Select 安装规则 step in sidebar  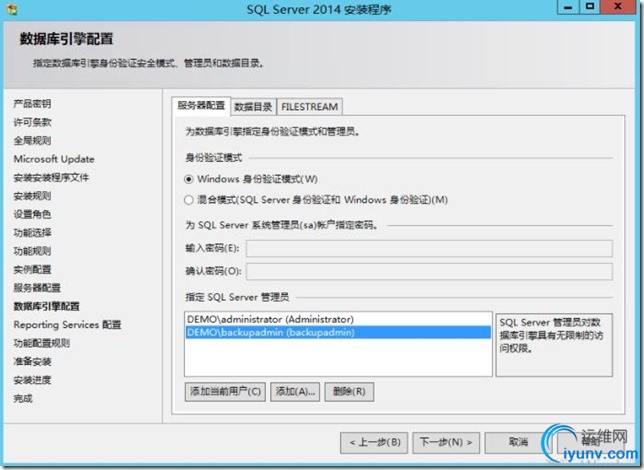tap(32, 196)
